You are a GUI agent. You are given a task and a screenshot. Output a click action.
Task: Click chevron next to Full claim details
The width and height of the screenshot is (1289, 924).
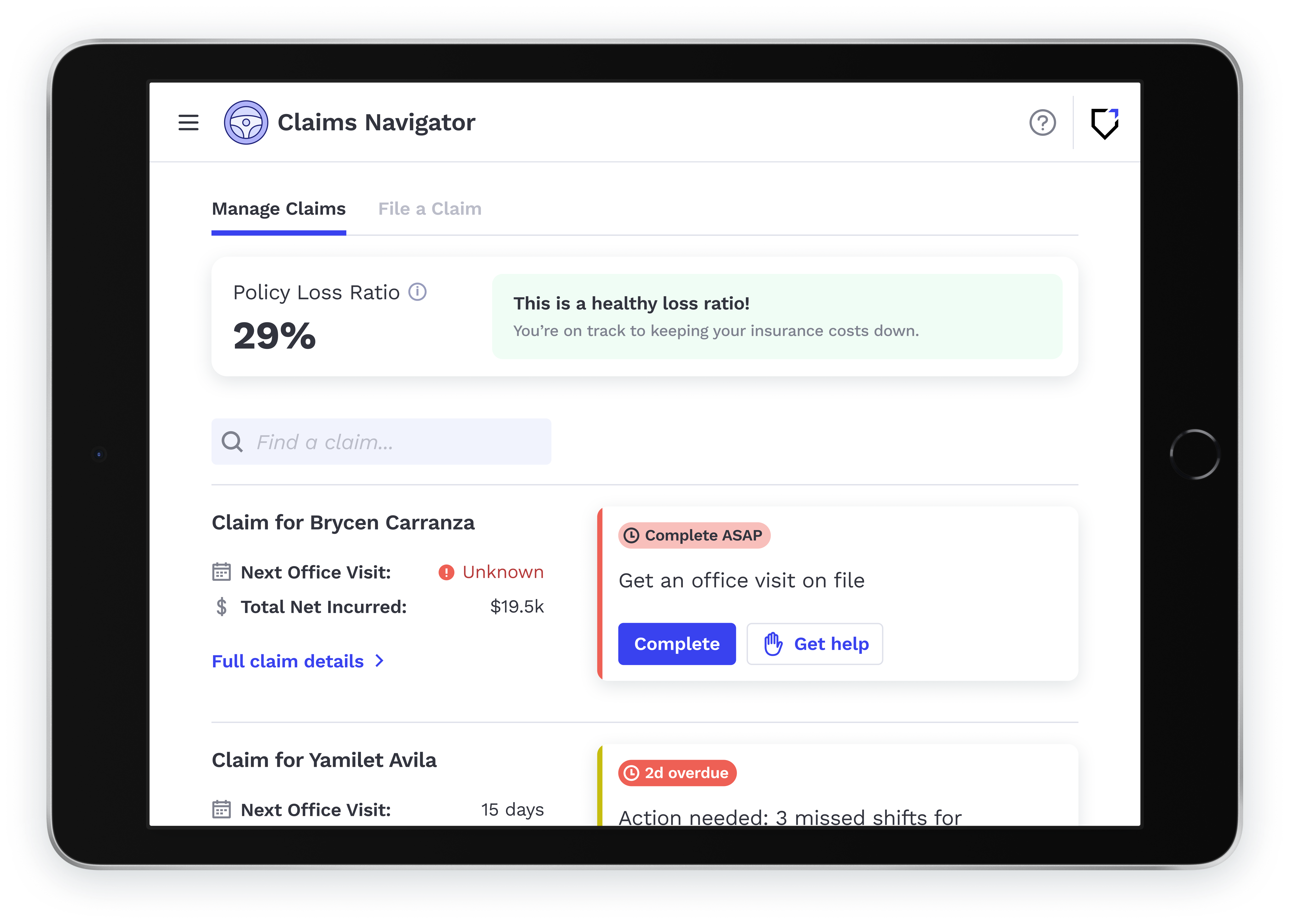[380, 661]
